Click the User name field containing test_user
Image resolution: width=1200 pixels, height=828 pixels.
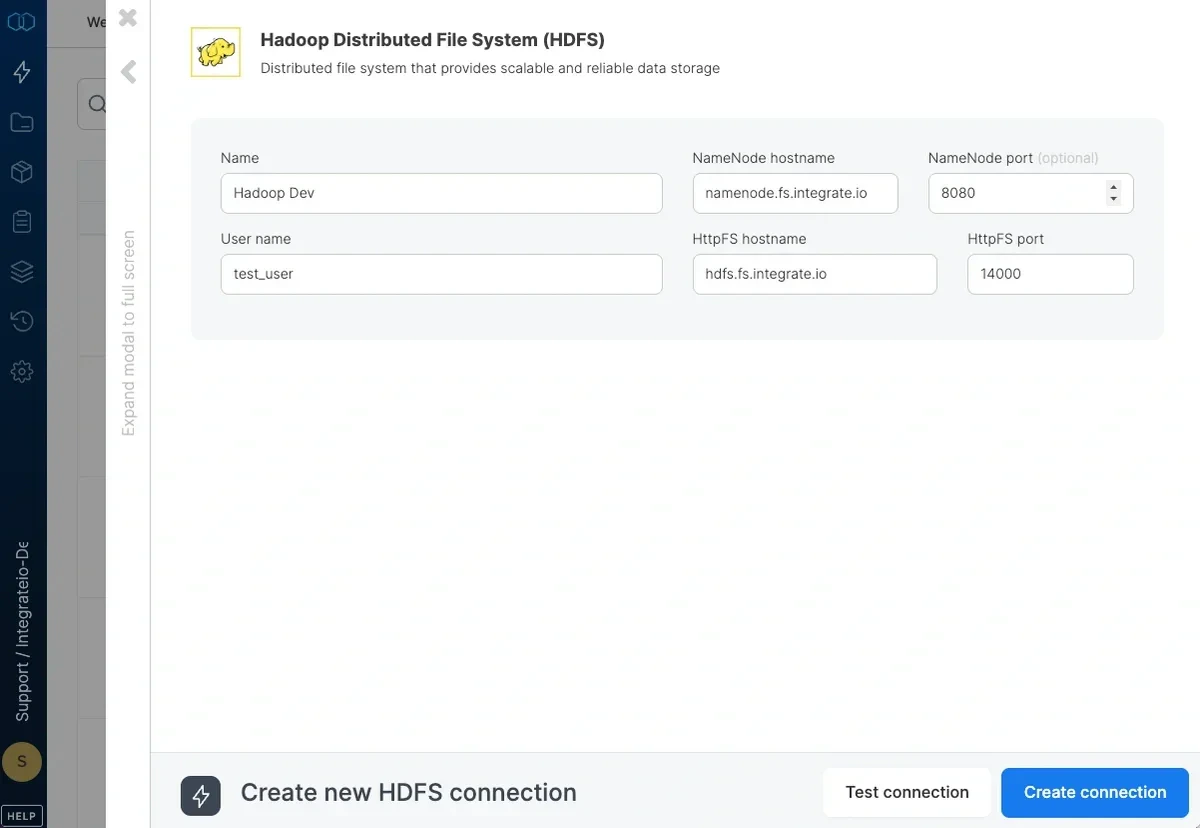pyautogui.click(x=441, y=273)
